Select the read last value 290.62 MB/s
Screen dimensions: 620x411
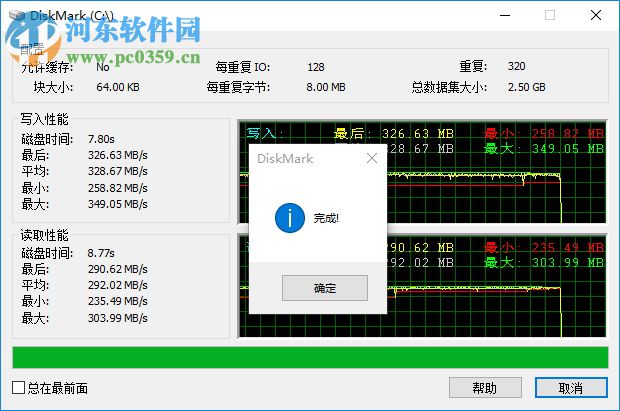click(x=118, y=269)
